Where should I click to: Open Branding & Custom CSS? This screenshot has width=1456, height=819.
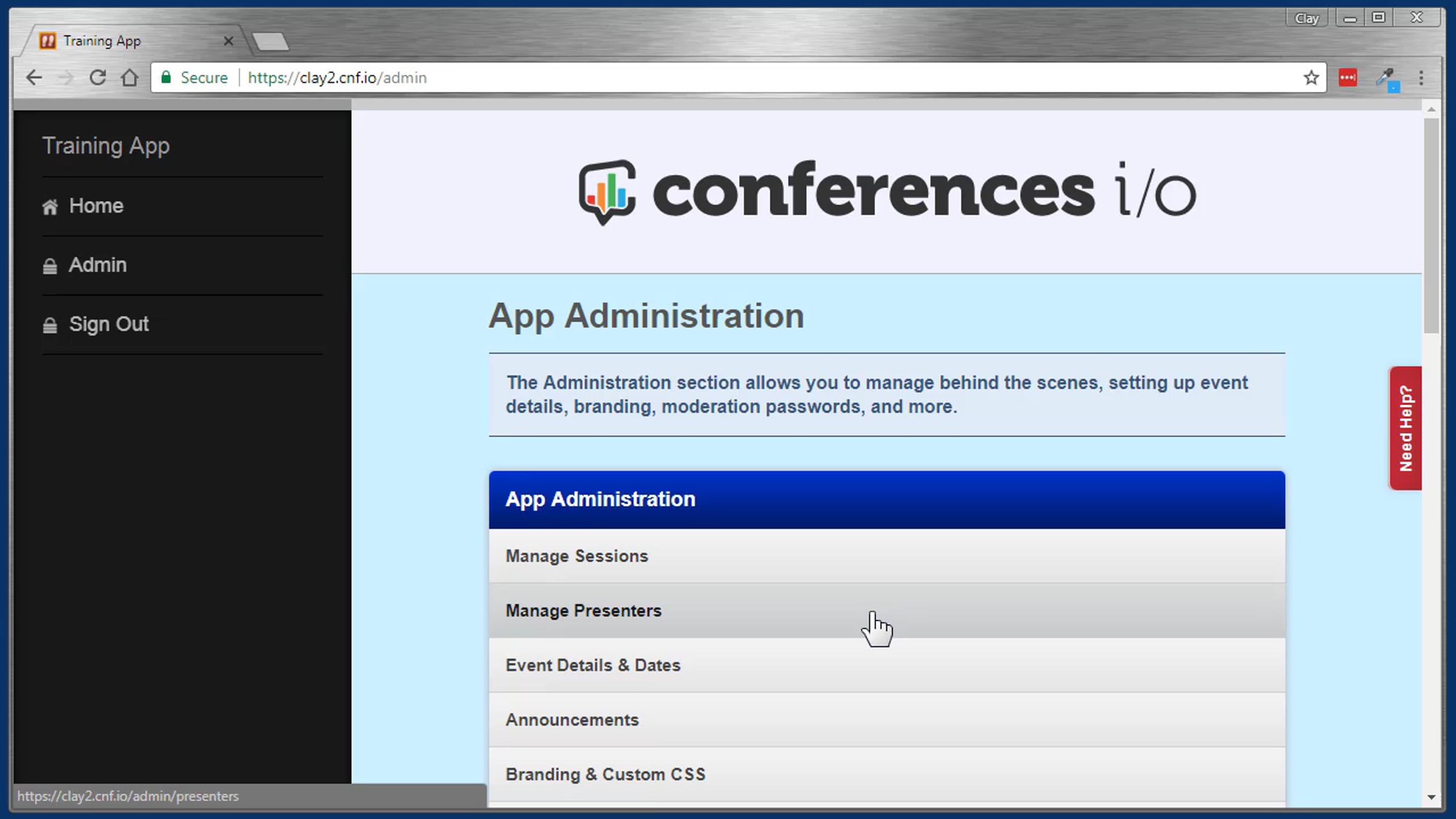(887, 774)
